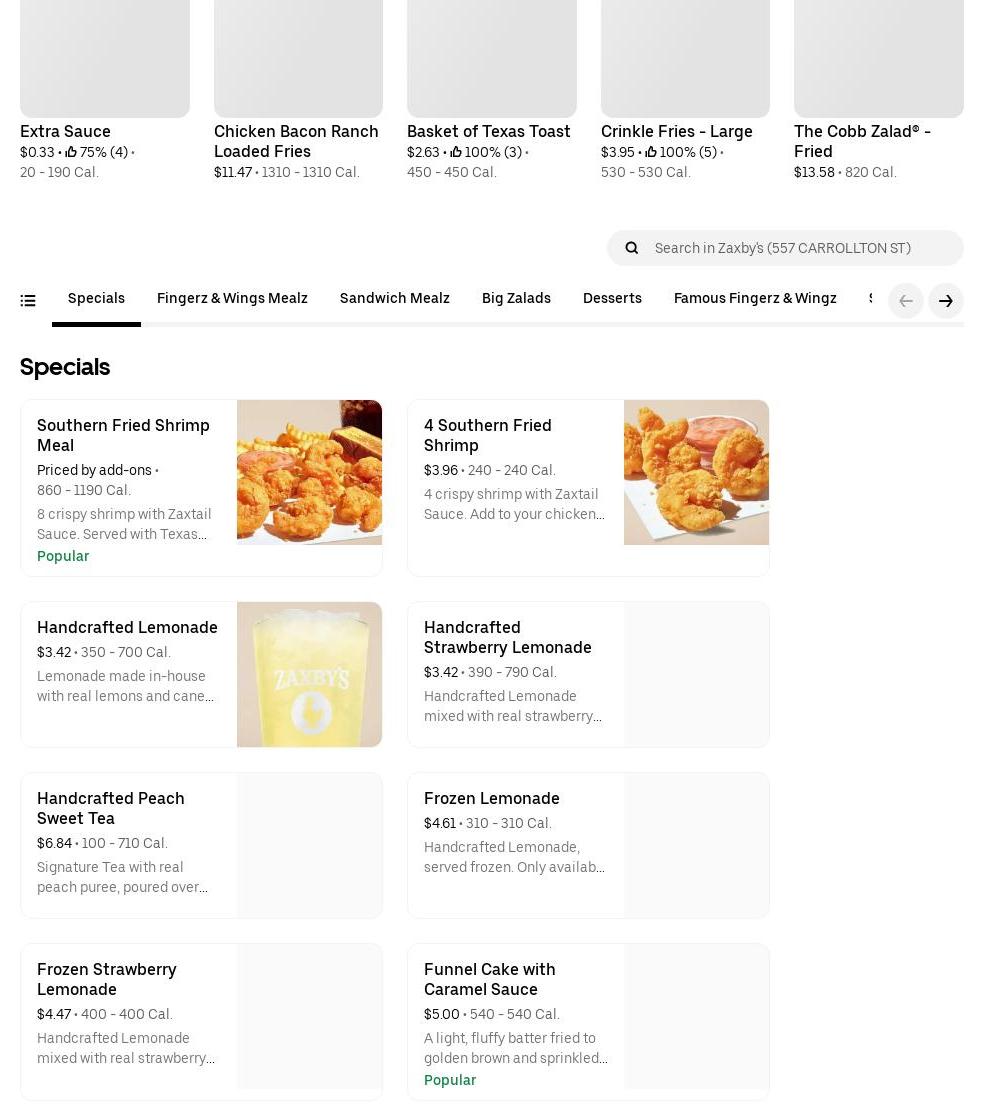Select Famous Fingerz & Wingz tab

[x=755, y=298]
